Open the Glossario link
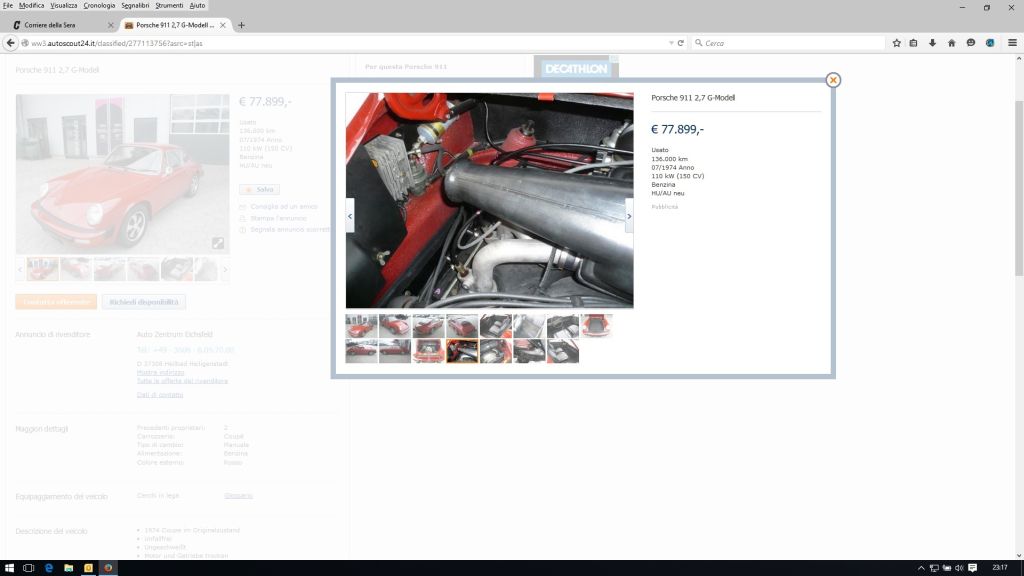1024x576 pixels. [x=238, y=496]
